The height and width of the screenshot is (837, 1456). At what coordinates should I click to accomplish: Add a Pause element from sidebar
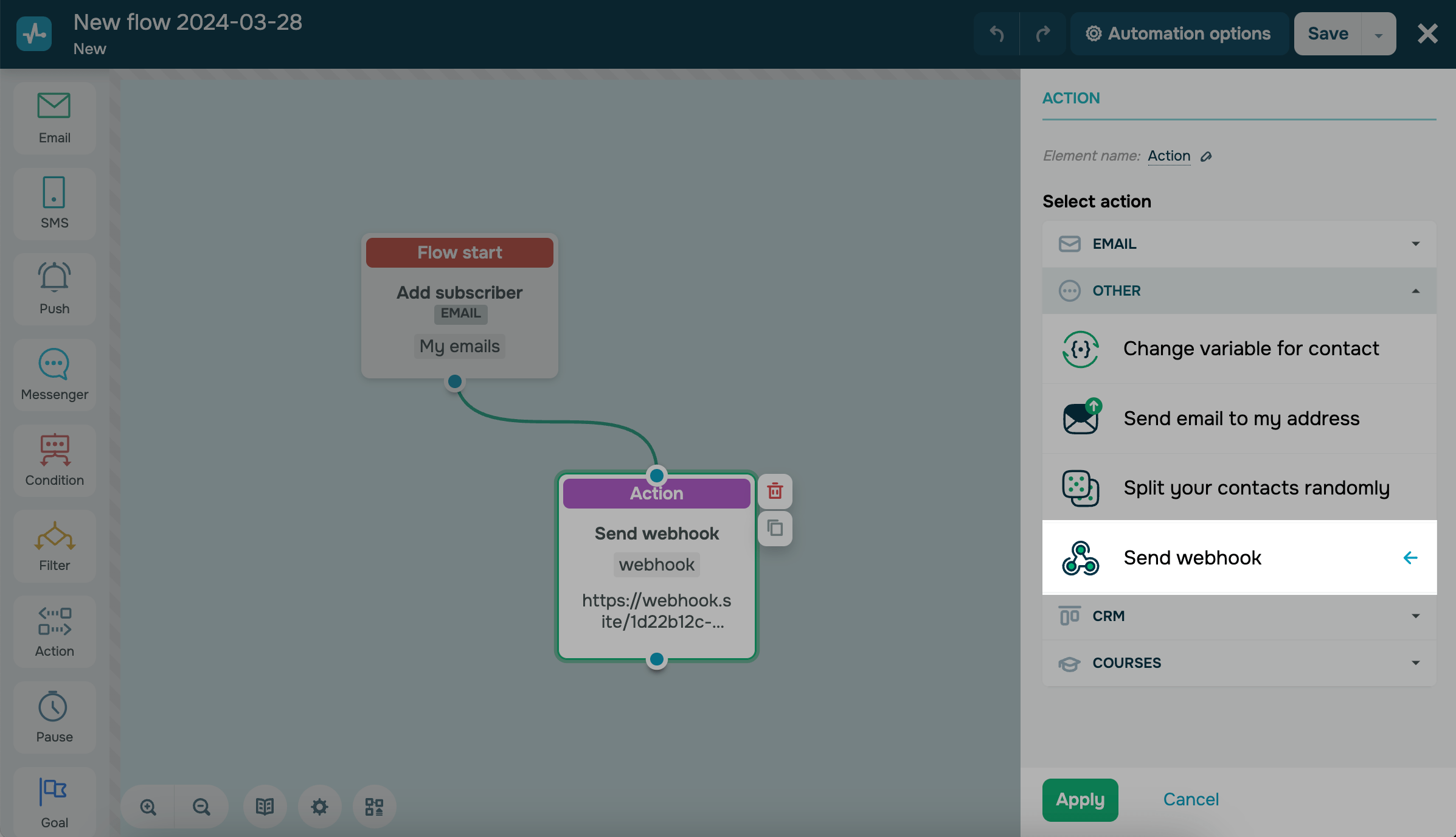click(x=55, y=717)
